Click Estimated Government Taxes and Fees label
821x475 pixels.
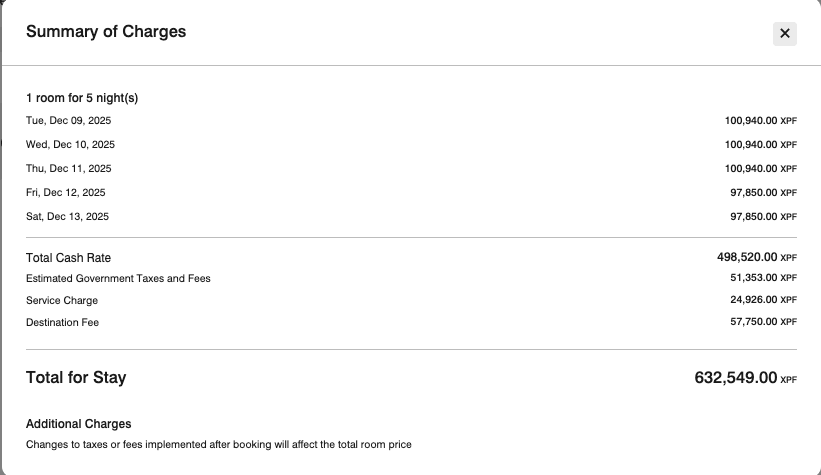118,279
